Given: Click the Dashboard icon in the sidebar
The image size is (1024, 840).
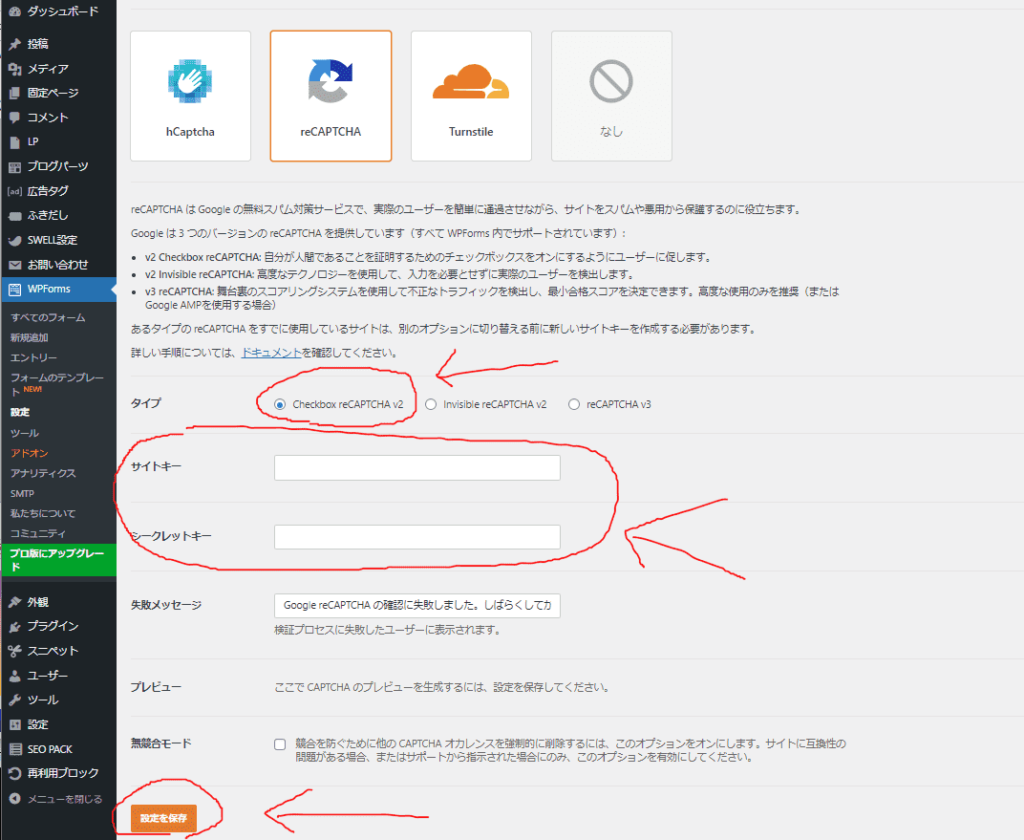Looking at the screenshot, I should click(x=14, y=11).
